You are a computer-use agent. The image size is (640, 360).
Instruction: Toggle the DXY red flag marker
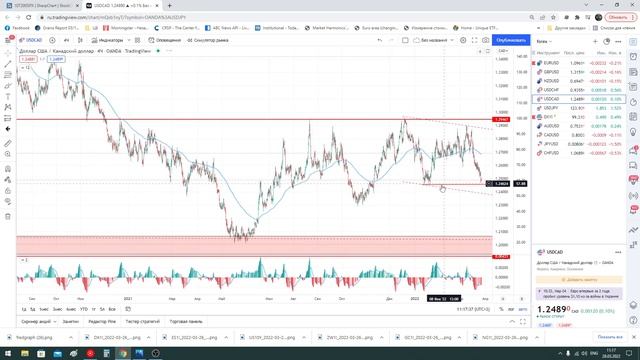[534, 117]
